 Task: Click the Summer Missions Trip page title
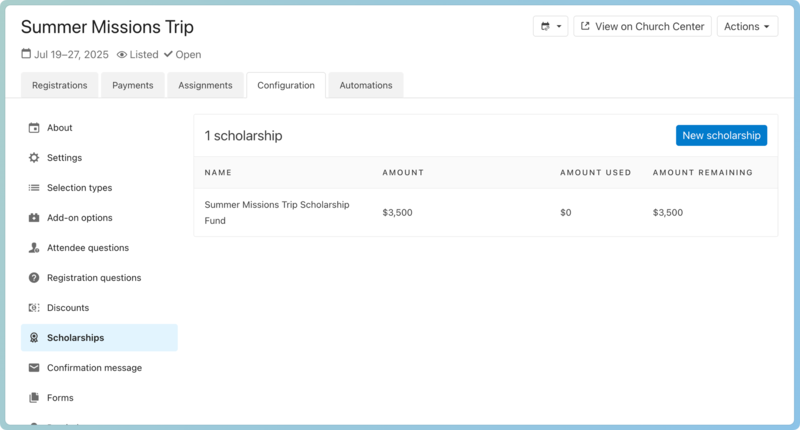pyautogui.click(x=107, y=27)
